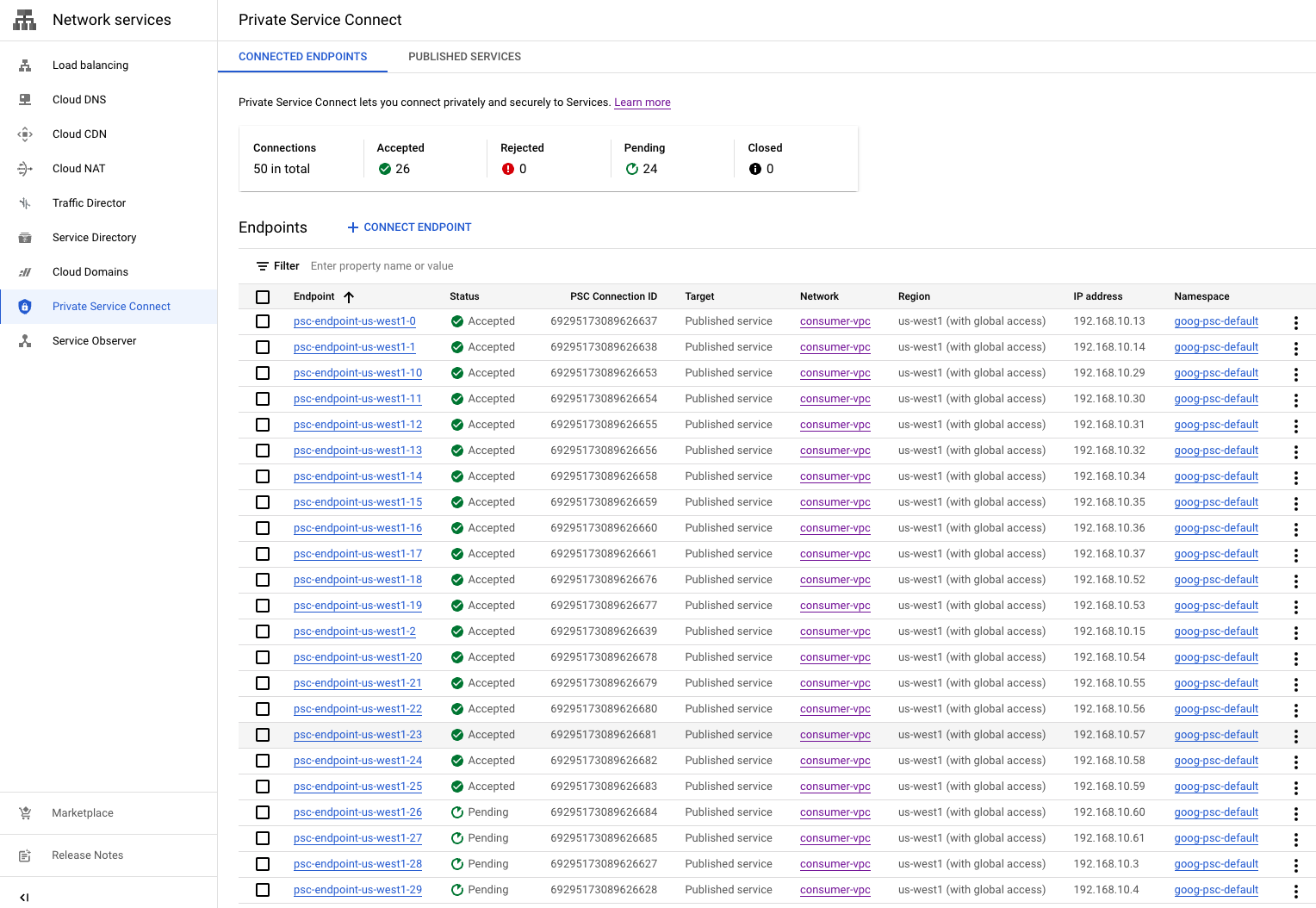Image resolution: width=1316 pixels, height=908 pixels.
Task: Expand row actions for psc-endpoint-us-west1-15
Action: (1295, 503)
